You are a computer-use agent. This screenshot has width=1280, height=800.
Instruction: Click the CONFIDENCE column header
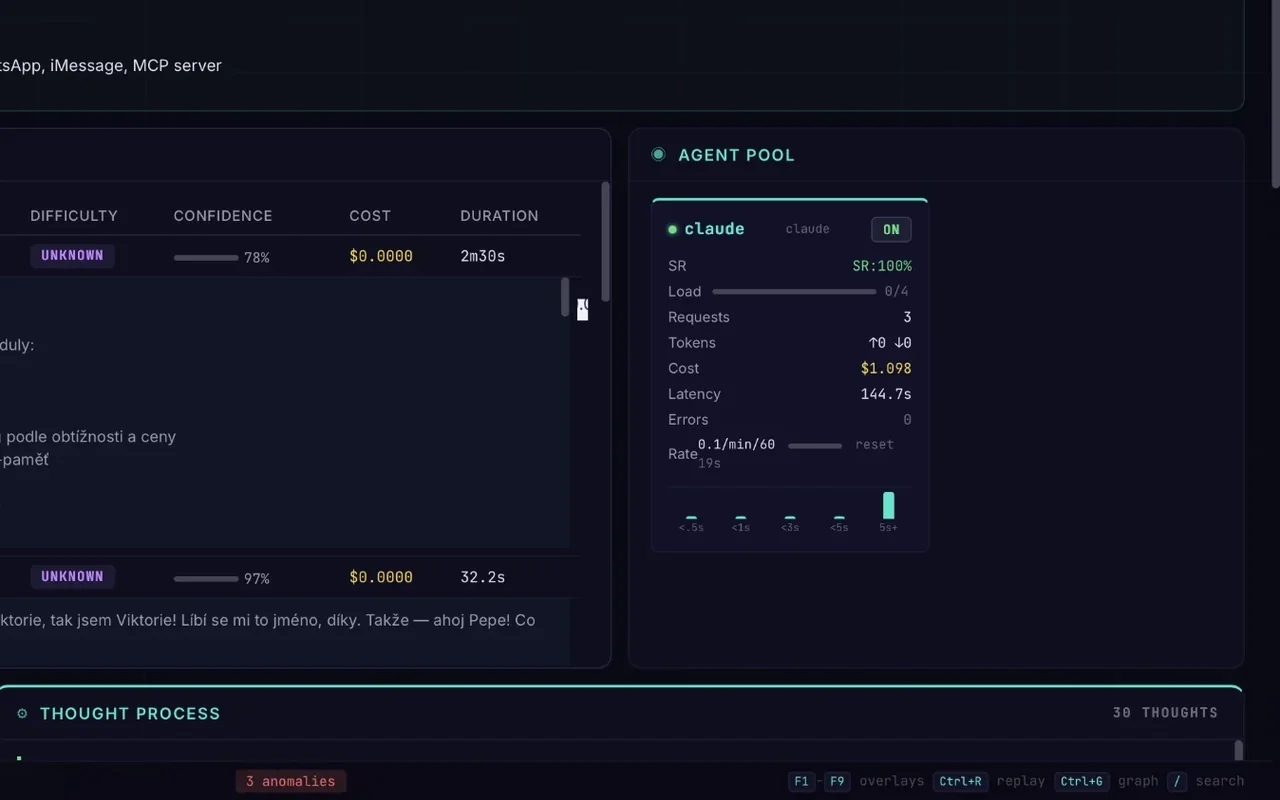coord(223,216)
